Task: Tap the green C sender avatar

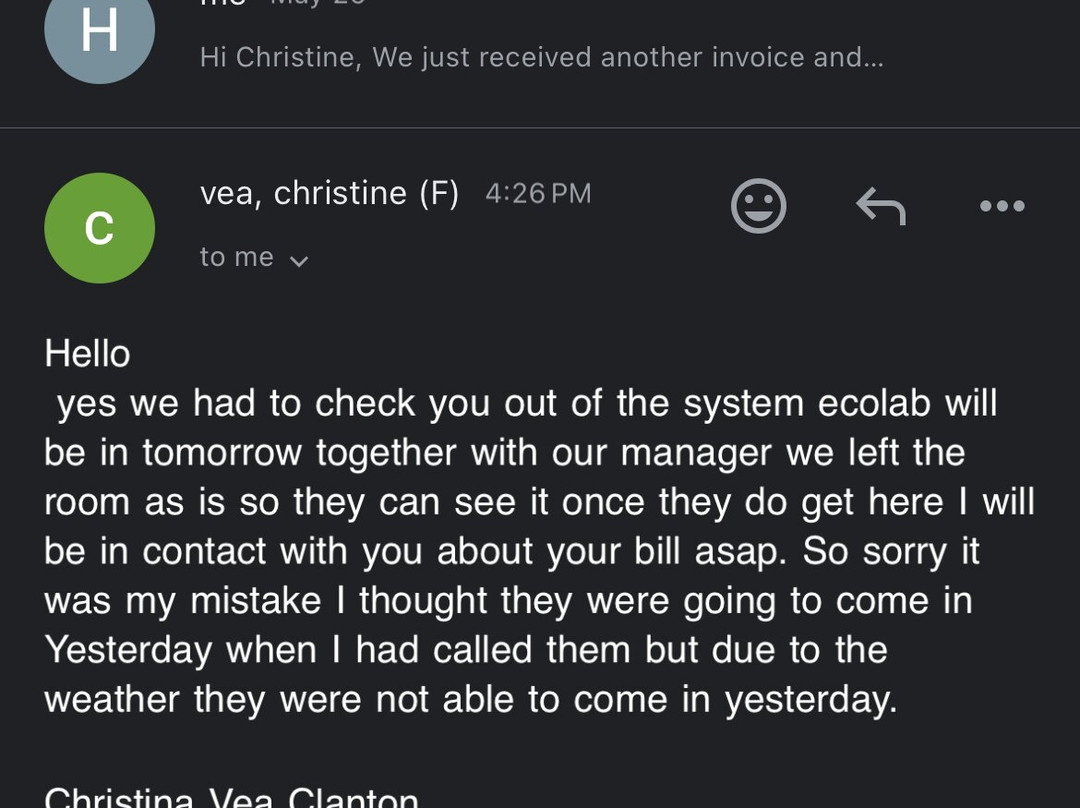Action: (99, 228)
